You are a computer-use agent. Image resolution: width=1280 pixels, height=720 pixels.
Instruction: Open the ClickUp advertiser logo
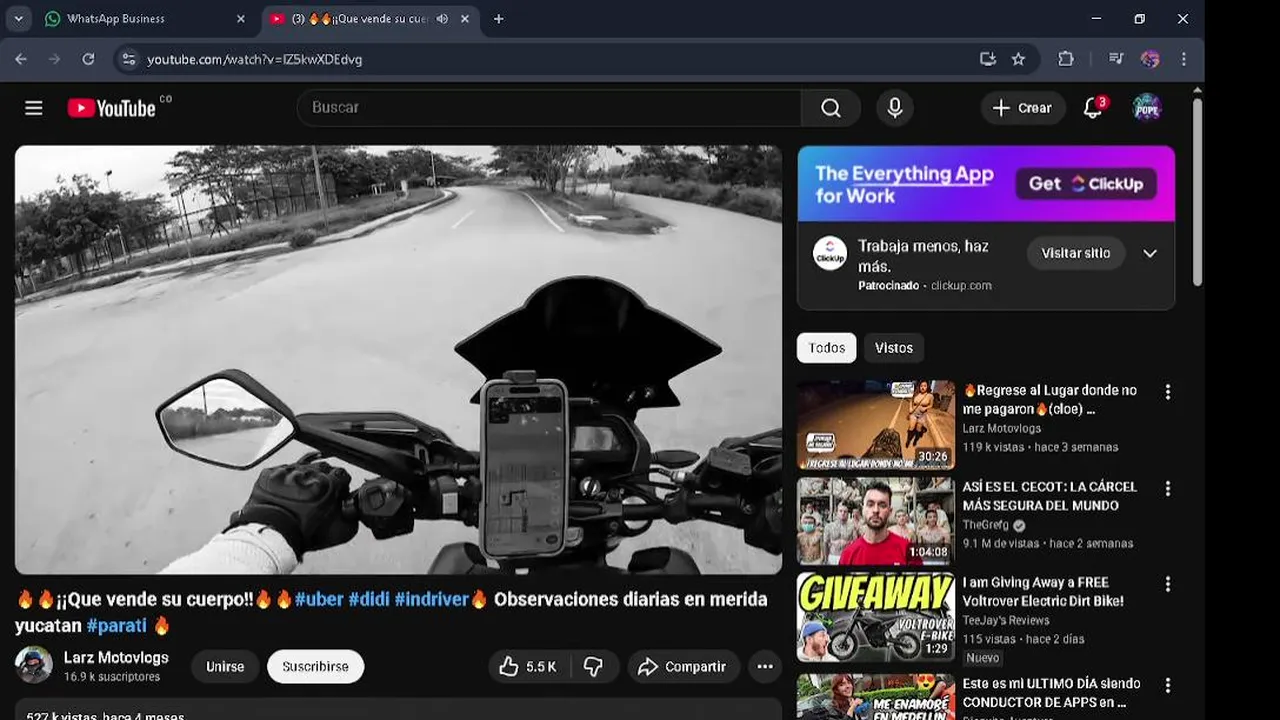[830, 254]
